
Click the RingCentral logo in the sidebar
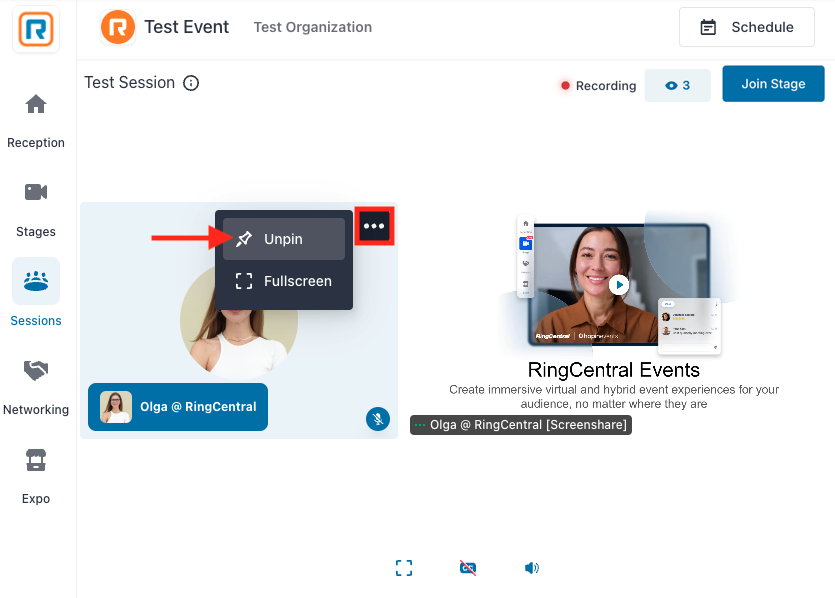tap(36, 29)
